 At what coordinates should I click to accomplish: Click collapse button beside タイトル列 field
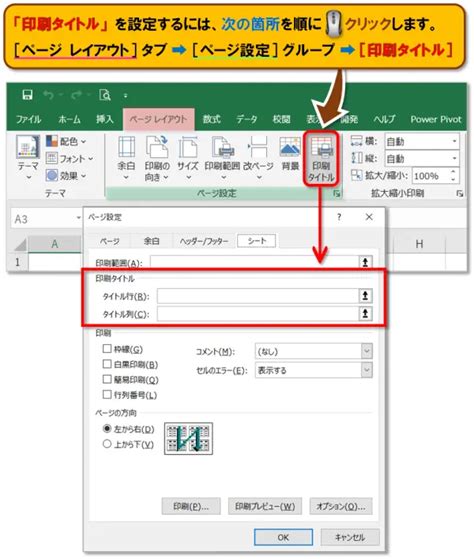pos(365,314)
